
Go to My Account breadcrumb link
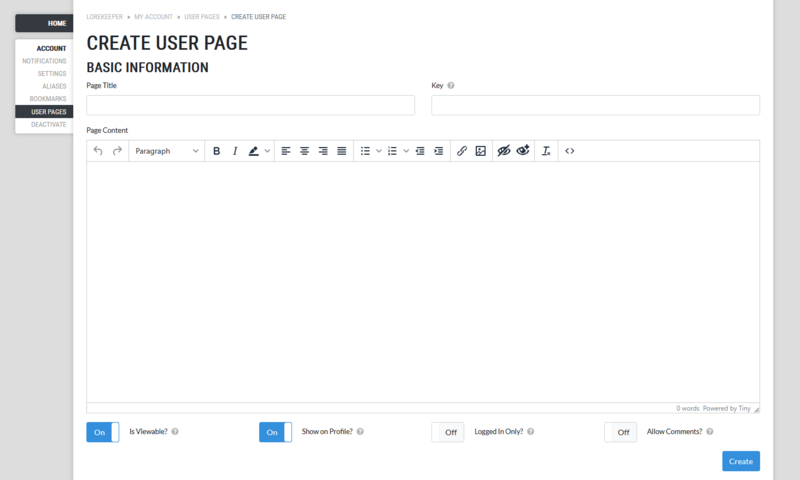(154, 17)
